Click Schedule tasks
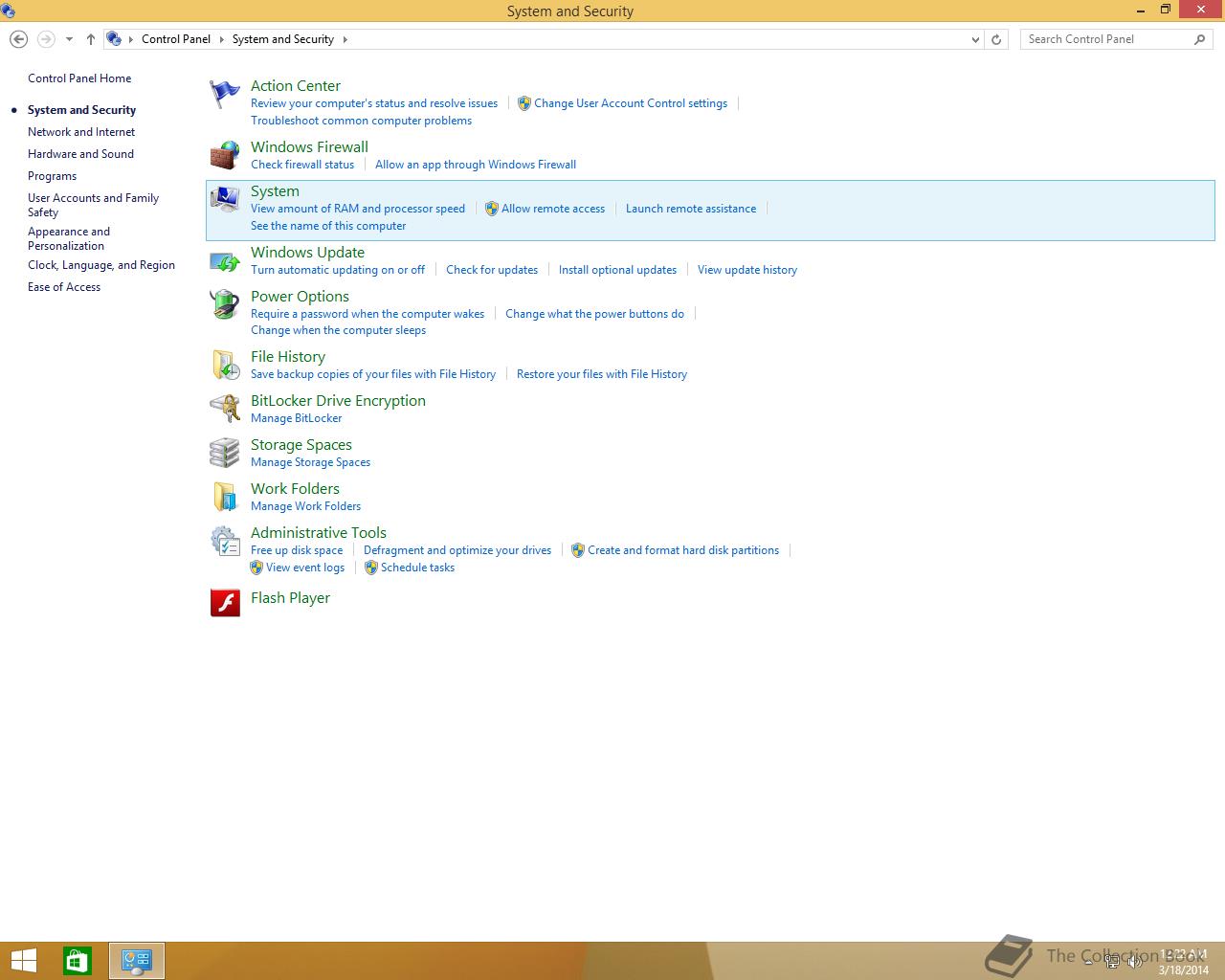The image size is (1225, 980). [x=417, y=568]
